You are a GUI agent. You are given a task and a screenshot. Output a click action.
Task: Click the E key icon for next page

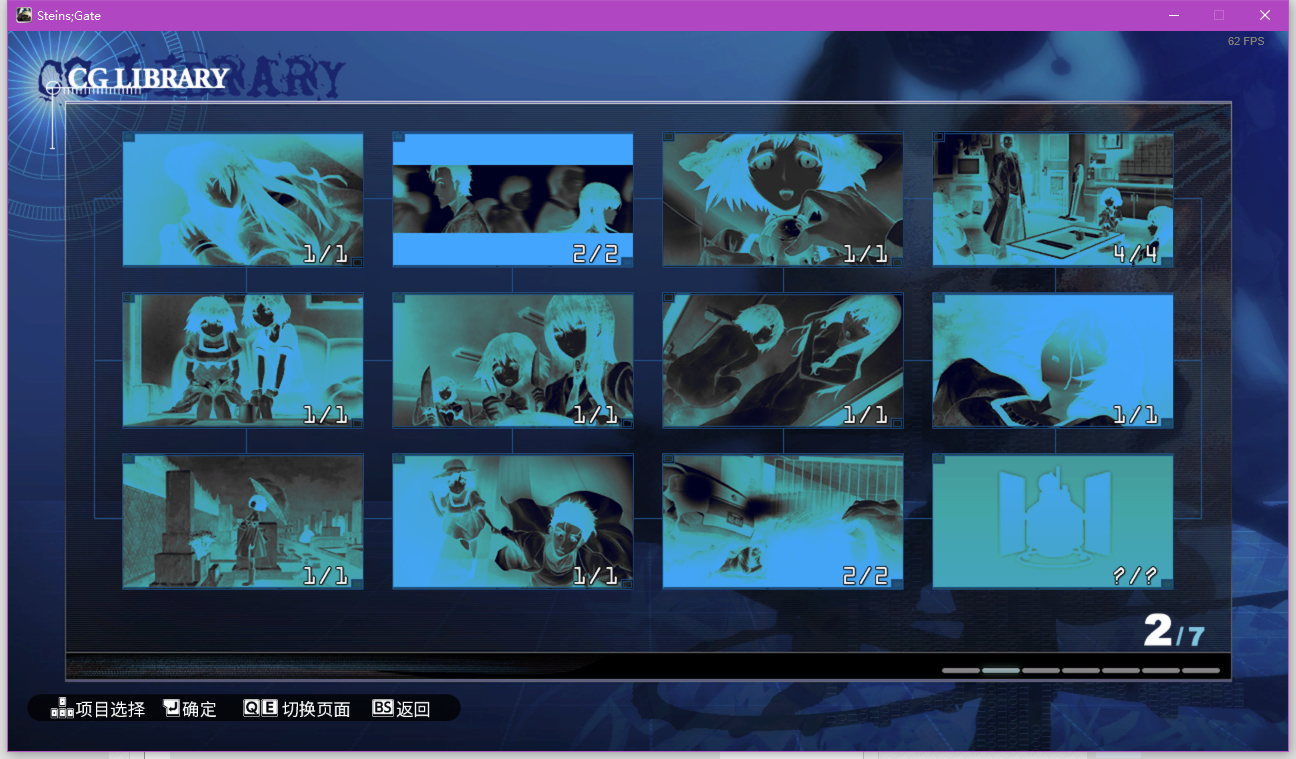(269, 708)
